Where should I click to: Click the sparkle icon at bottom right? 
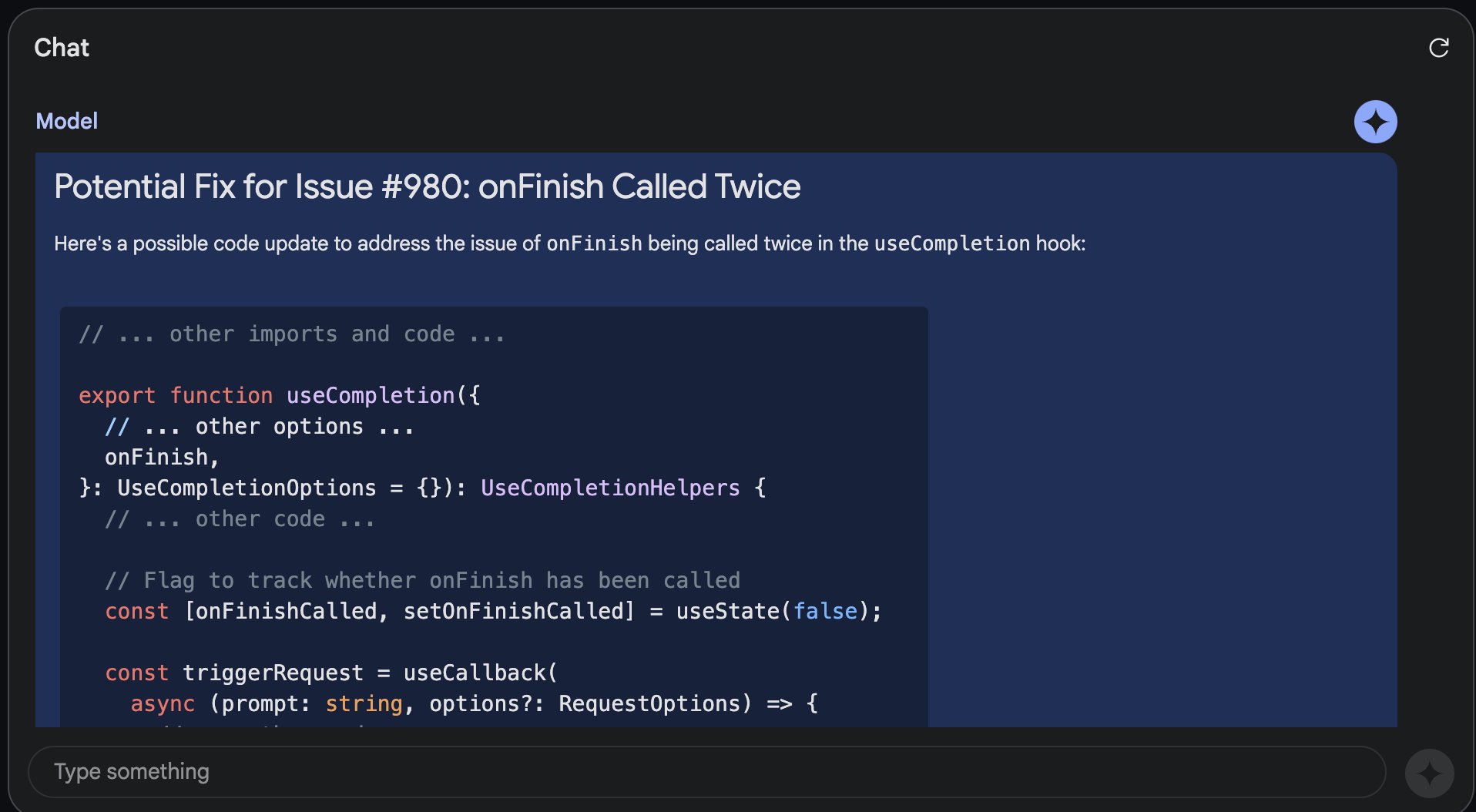click(x=1430, y=772)
